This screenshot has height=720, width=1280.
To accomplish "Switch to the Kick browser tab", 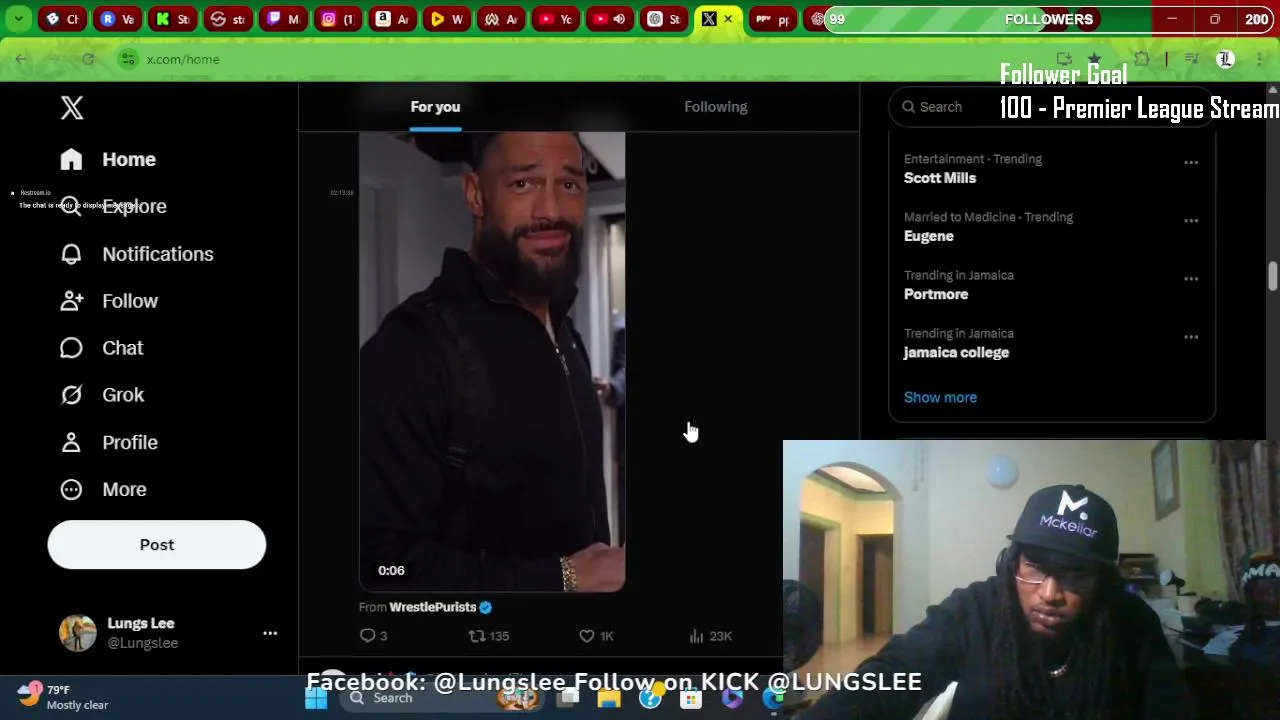I will (172, 19).
